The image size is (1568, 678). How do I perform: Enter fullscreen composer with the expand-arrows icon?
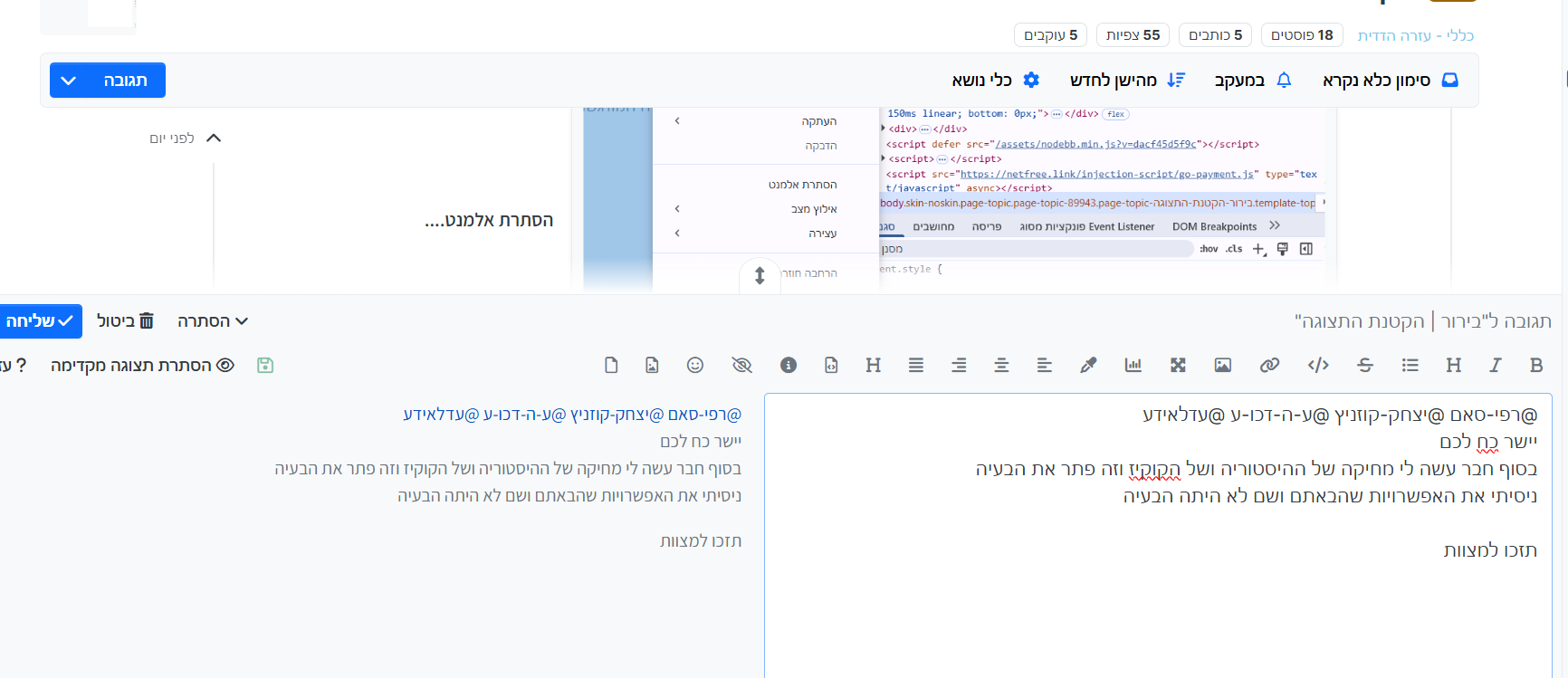[1178, 365]
